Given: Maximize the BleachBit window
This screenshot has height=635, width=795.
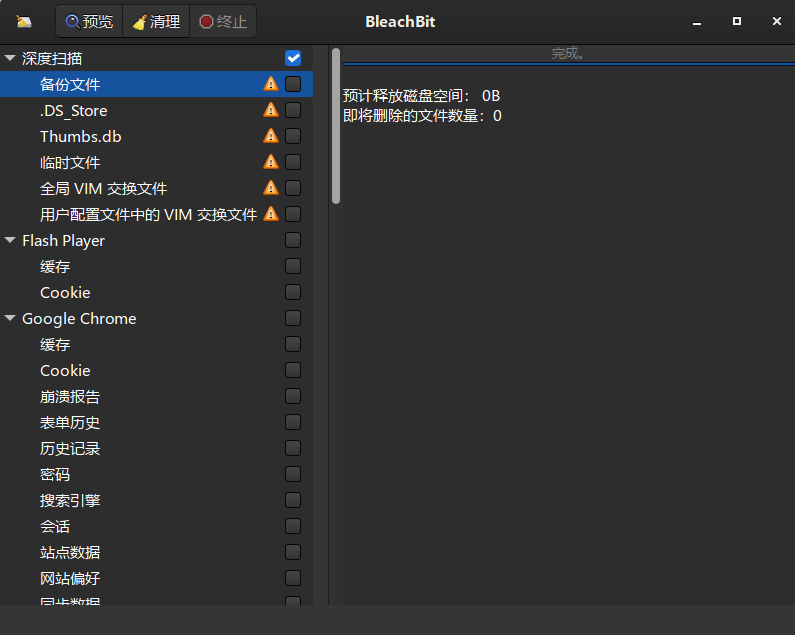Looking at the screenshot, I should coord(737,21).
